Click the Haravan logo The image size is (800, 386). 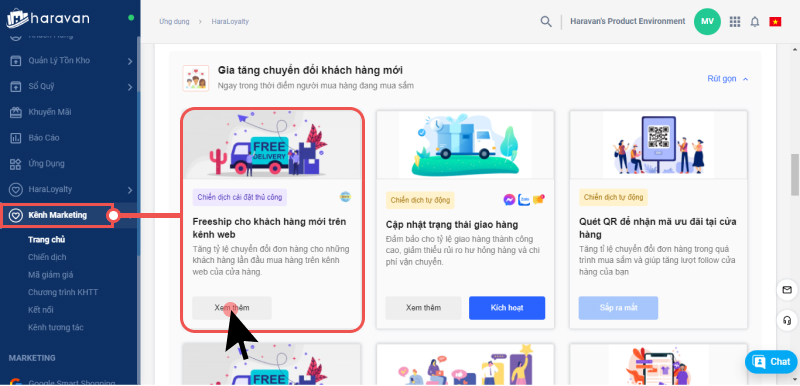click(x=48, y=18)
